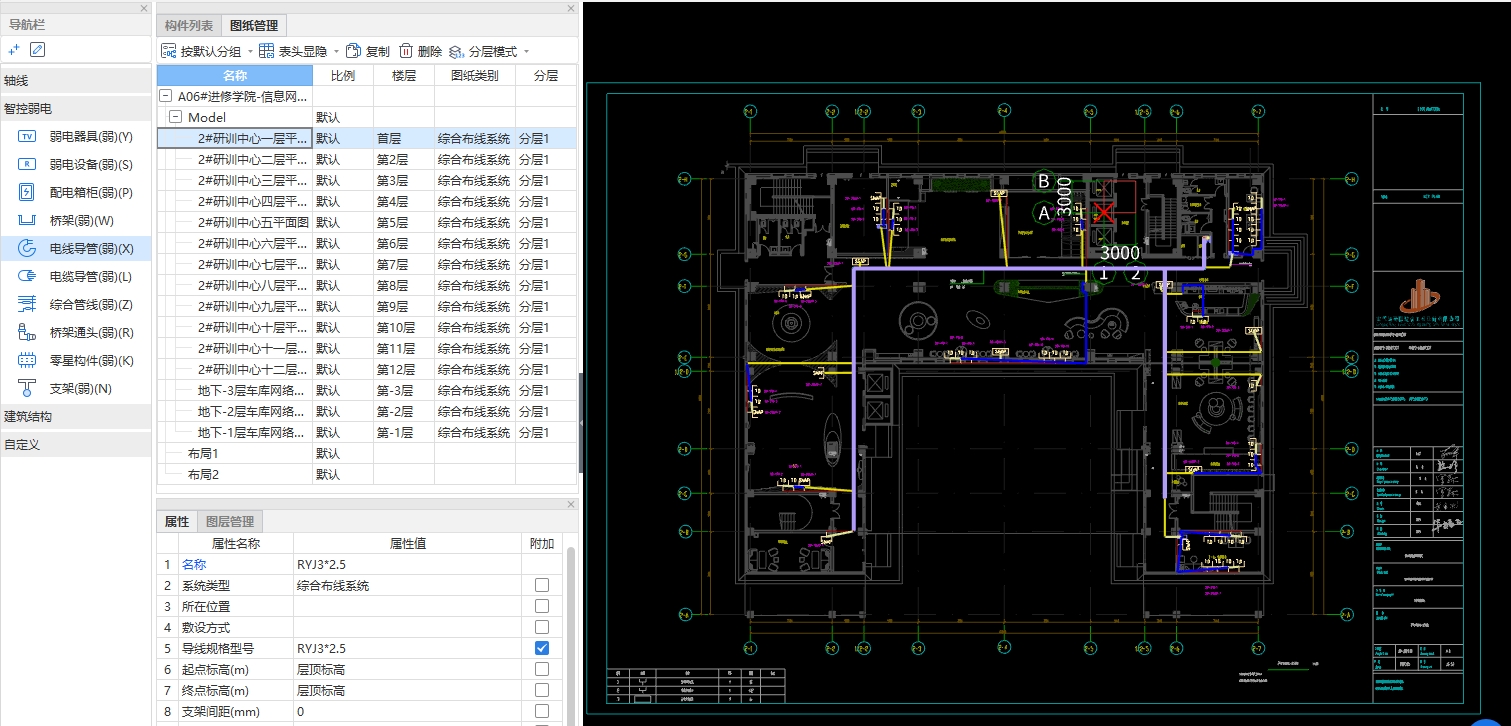
Task: Click 支架间距(mm) value 0
Action: click(x=407, y=711)
